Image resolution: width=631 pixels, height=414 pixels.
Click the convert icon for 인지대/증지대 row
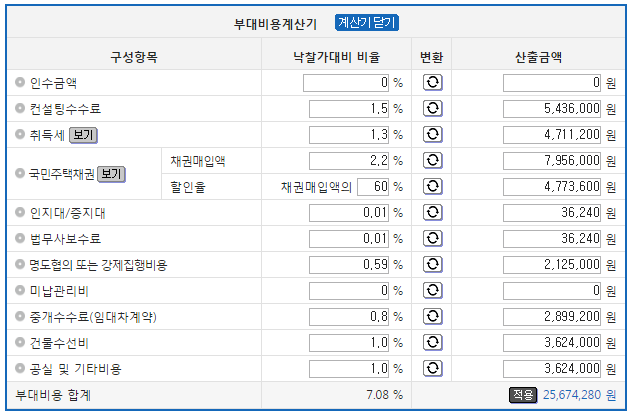pyautogui.click(x=433, y=212)
